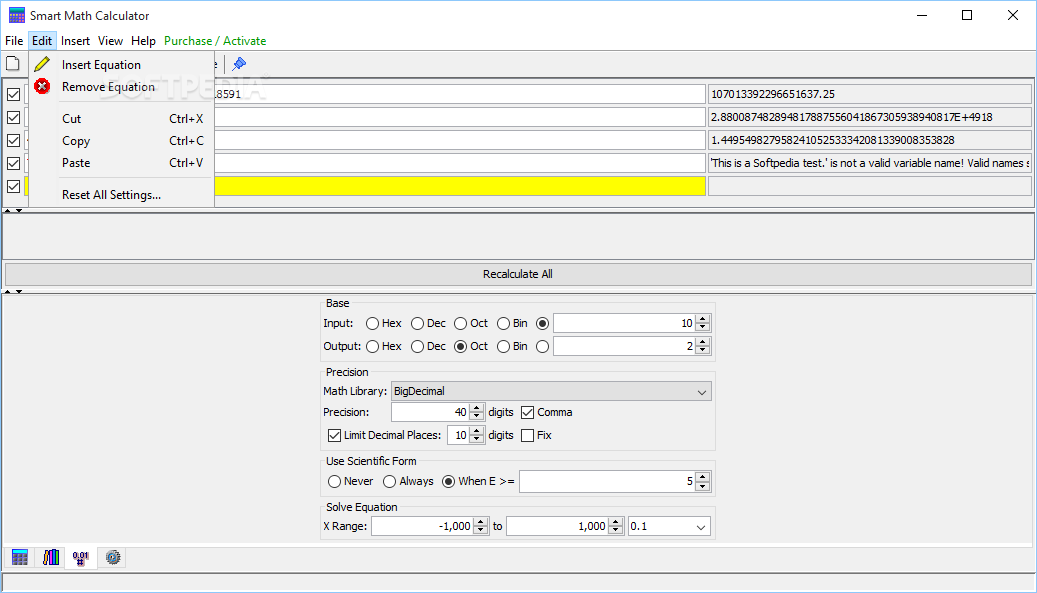Click the X Range maximum field 1,000
Viewport: 1037px width, 593px height.
(x=558, y=527)
